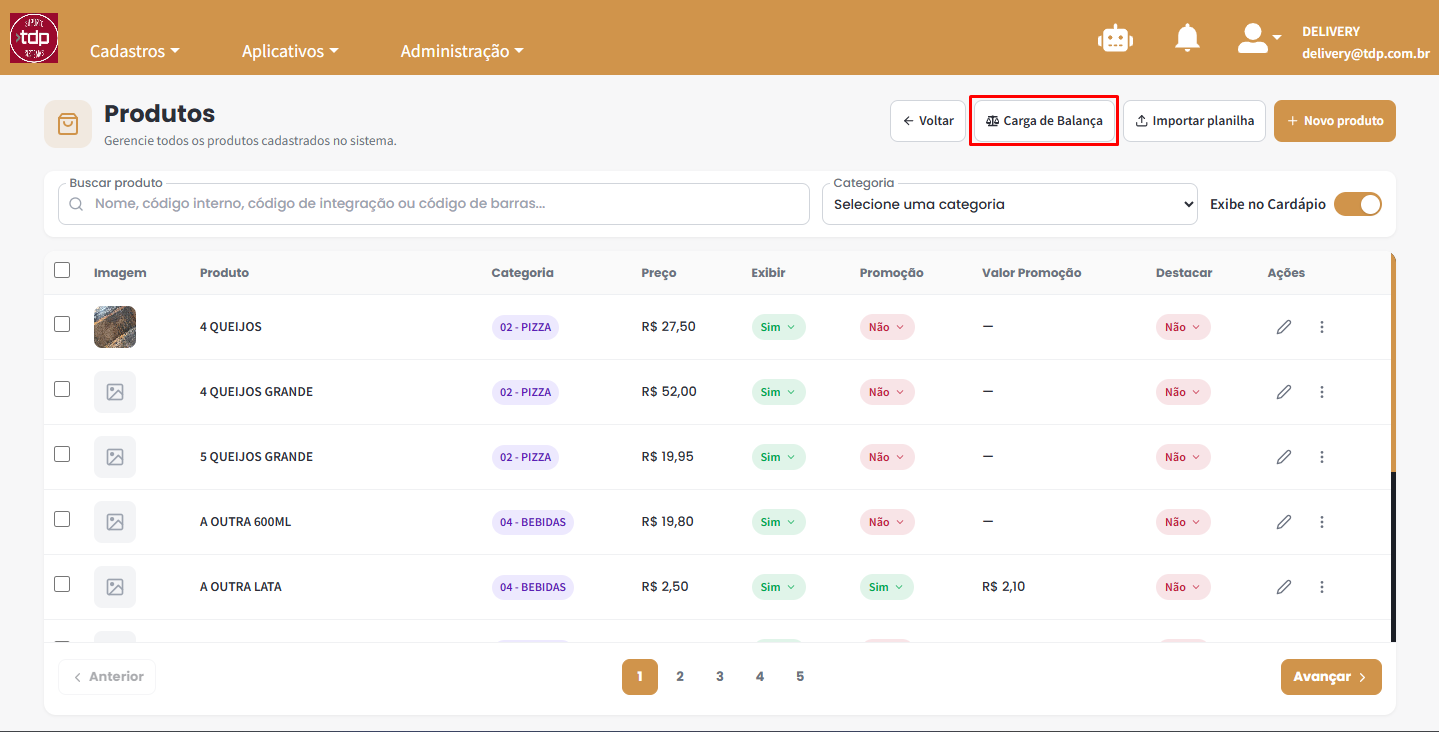The height and width of the screenshot is (732, 1439).
Task: Click the Avançar pagination button
Action: point(1331,677)
